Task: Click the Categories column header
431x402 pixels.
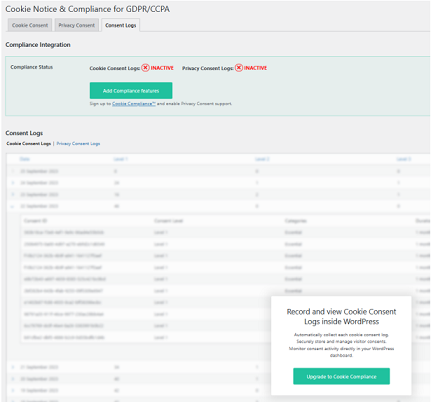Action: click(296, 221)
